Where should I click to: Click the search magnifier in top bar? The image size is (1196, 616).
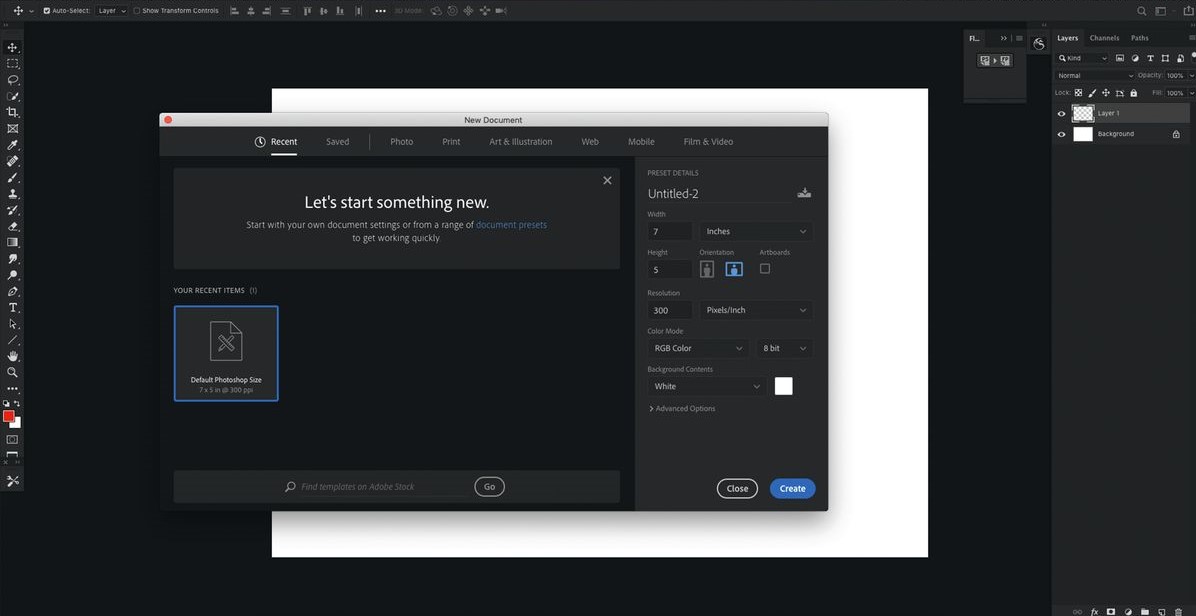[1142, 11]
